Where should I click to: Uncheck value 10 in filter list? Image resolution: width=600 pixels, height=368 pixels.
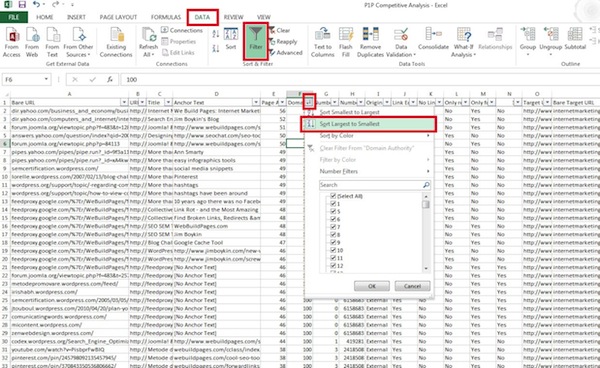[x=333, y=250]
